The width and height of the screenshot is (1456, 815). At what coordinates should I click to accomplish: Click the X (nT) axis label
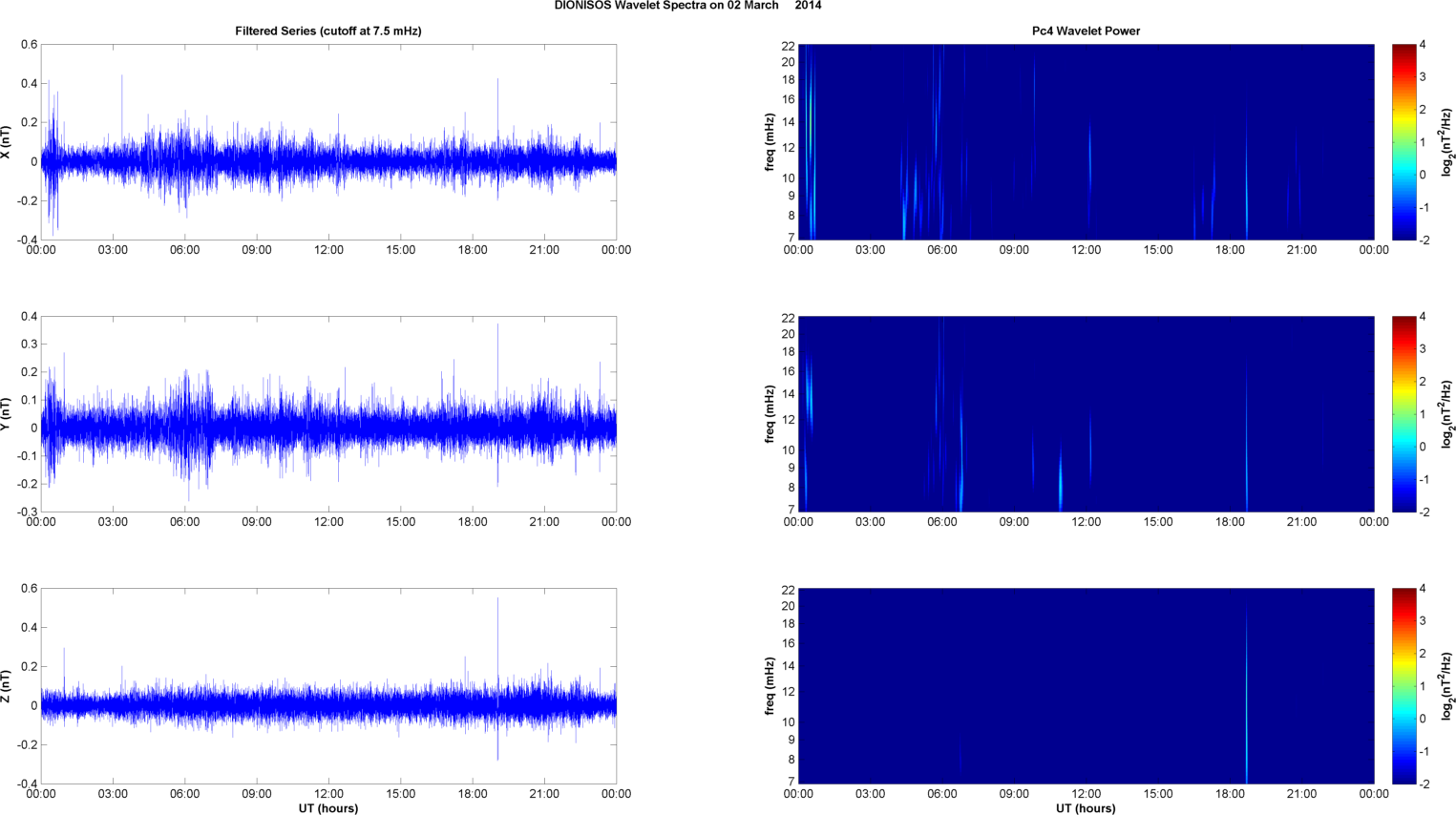(6, 142)
